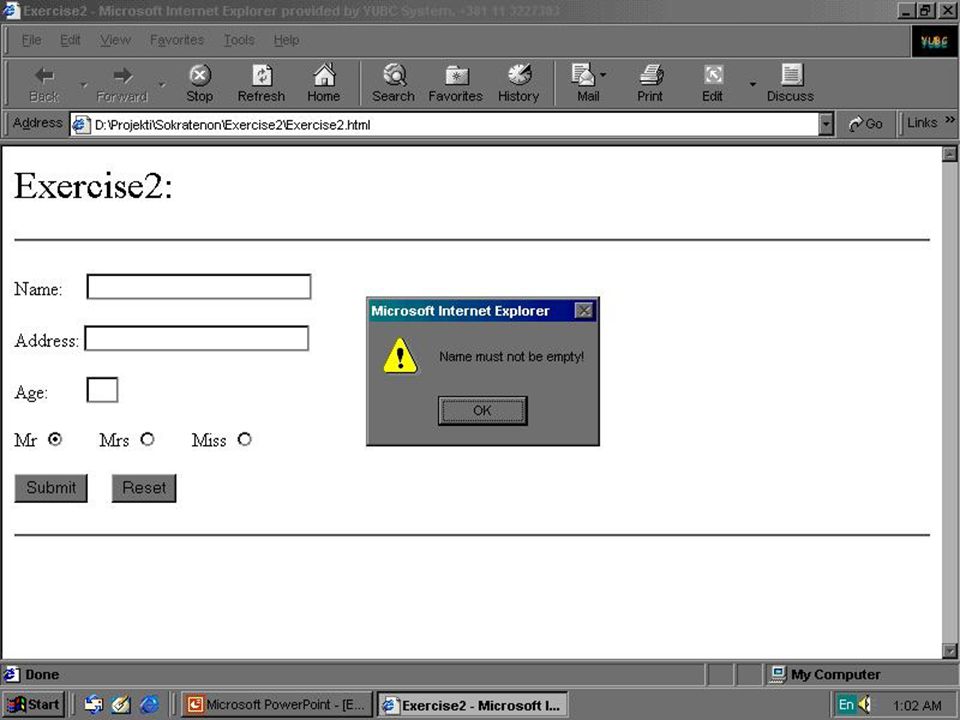Click the Age input field

coord(102,390)
